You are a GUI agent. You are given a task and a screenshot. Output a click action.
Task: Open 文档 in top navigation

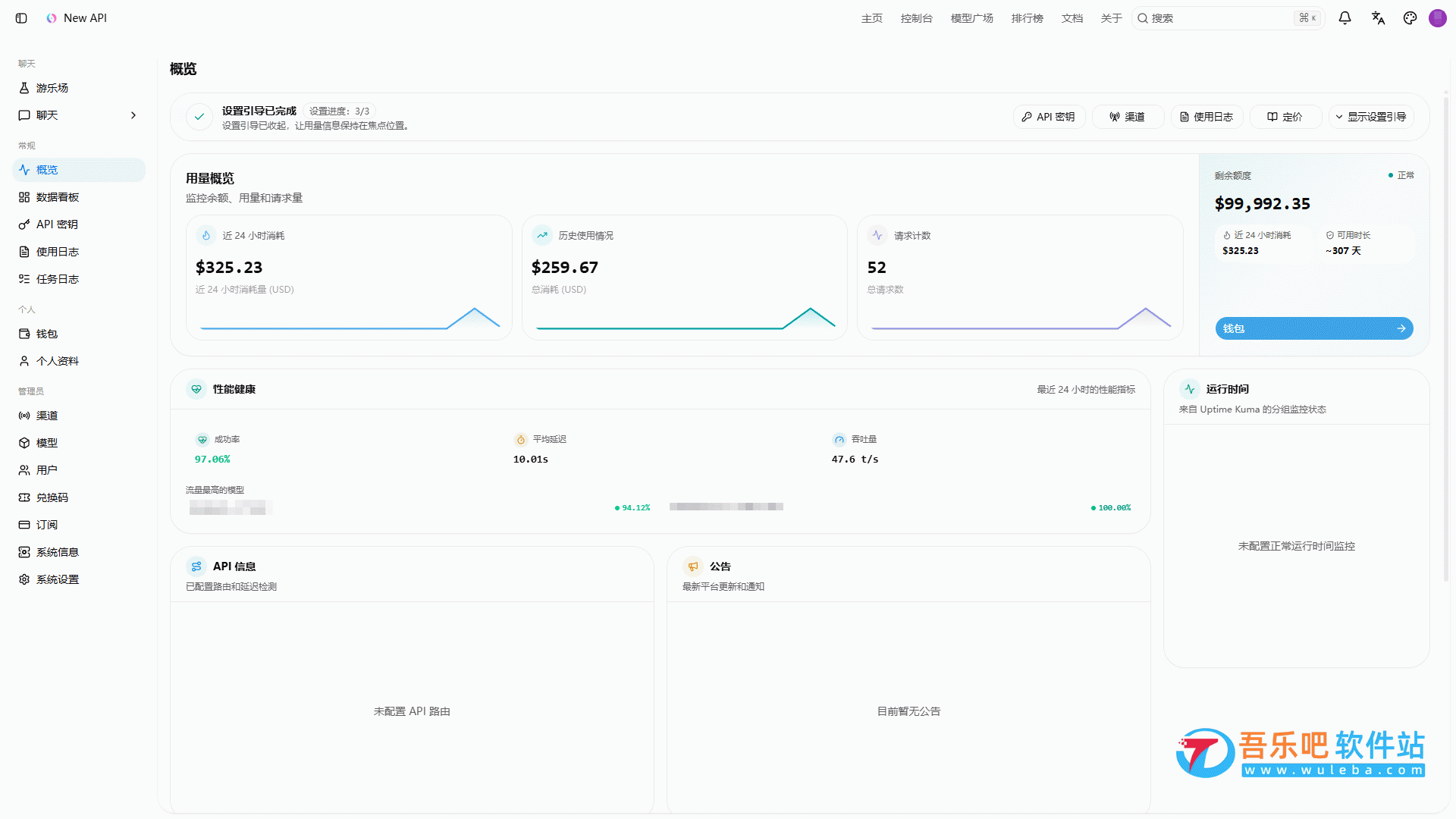coord(1072,18)
